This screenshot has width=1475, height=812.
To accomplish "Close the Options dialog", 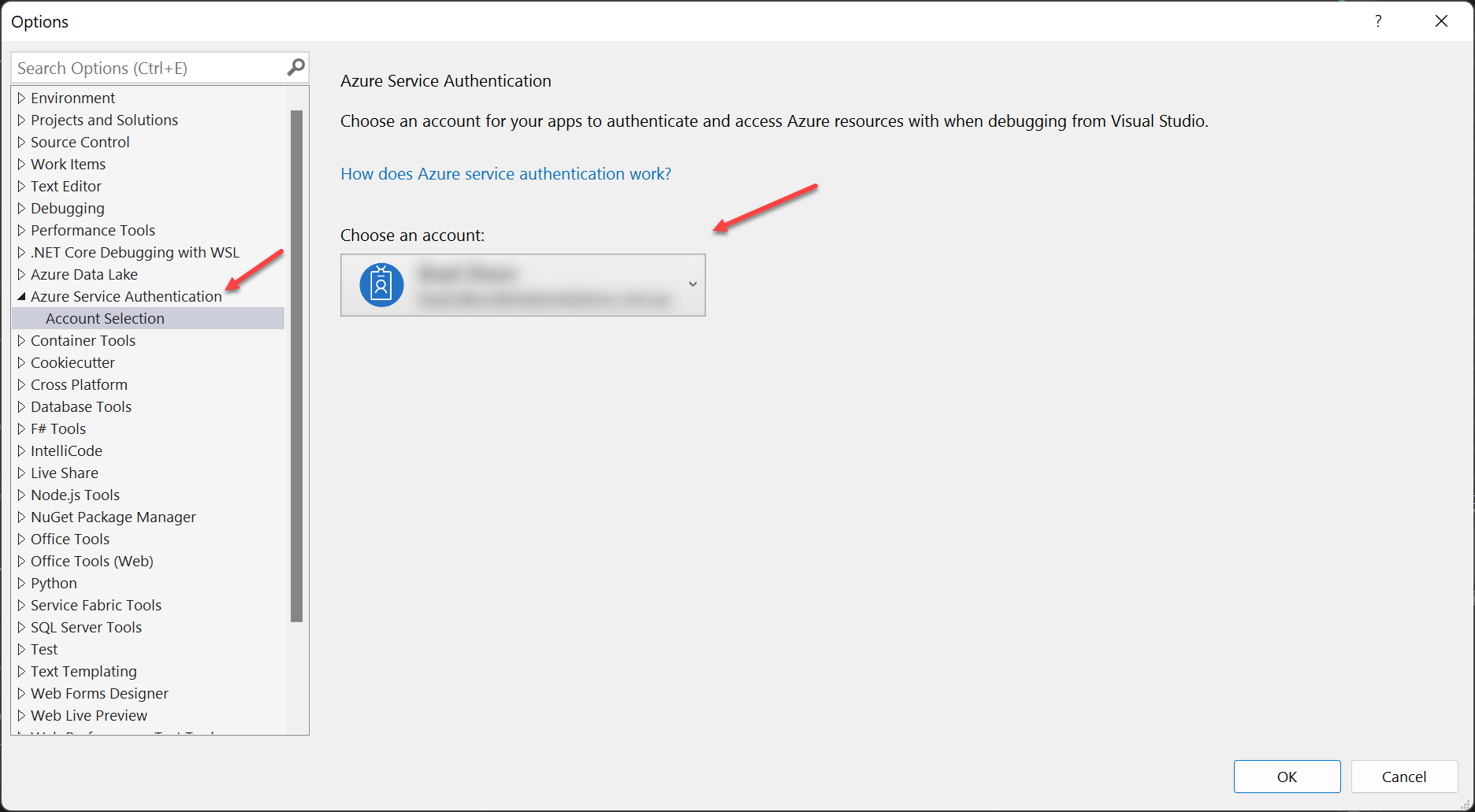I will coord(1441,21).
